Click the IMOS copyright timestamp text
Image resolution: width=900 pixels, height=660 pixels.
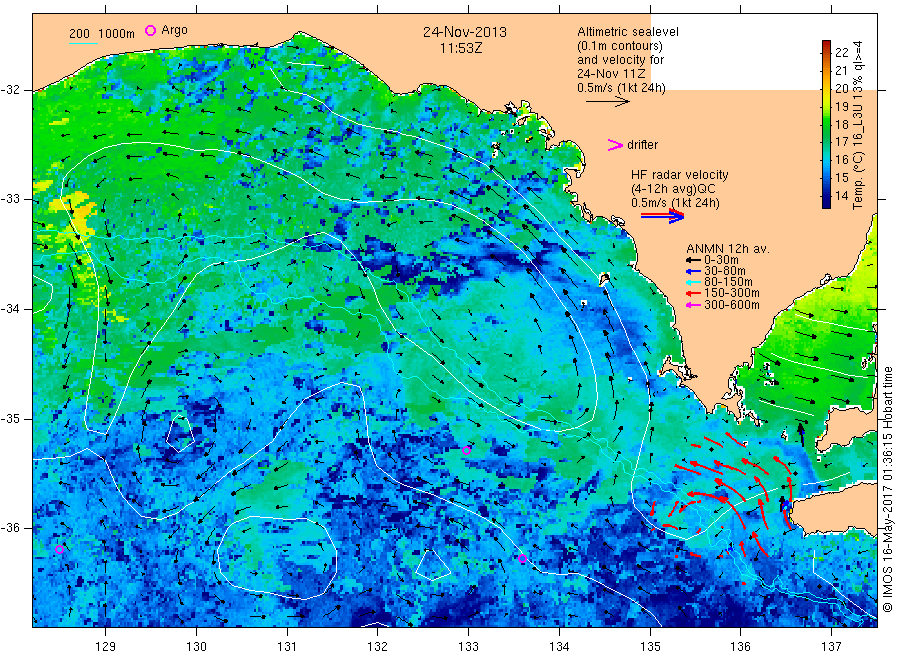[x=888, y=489]
